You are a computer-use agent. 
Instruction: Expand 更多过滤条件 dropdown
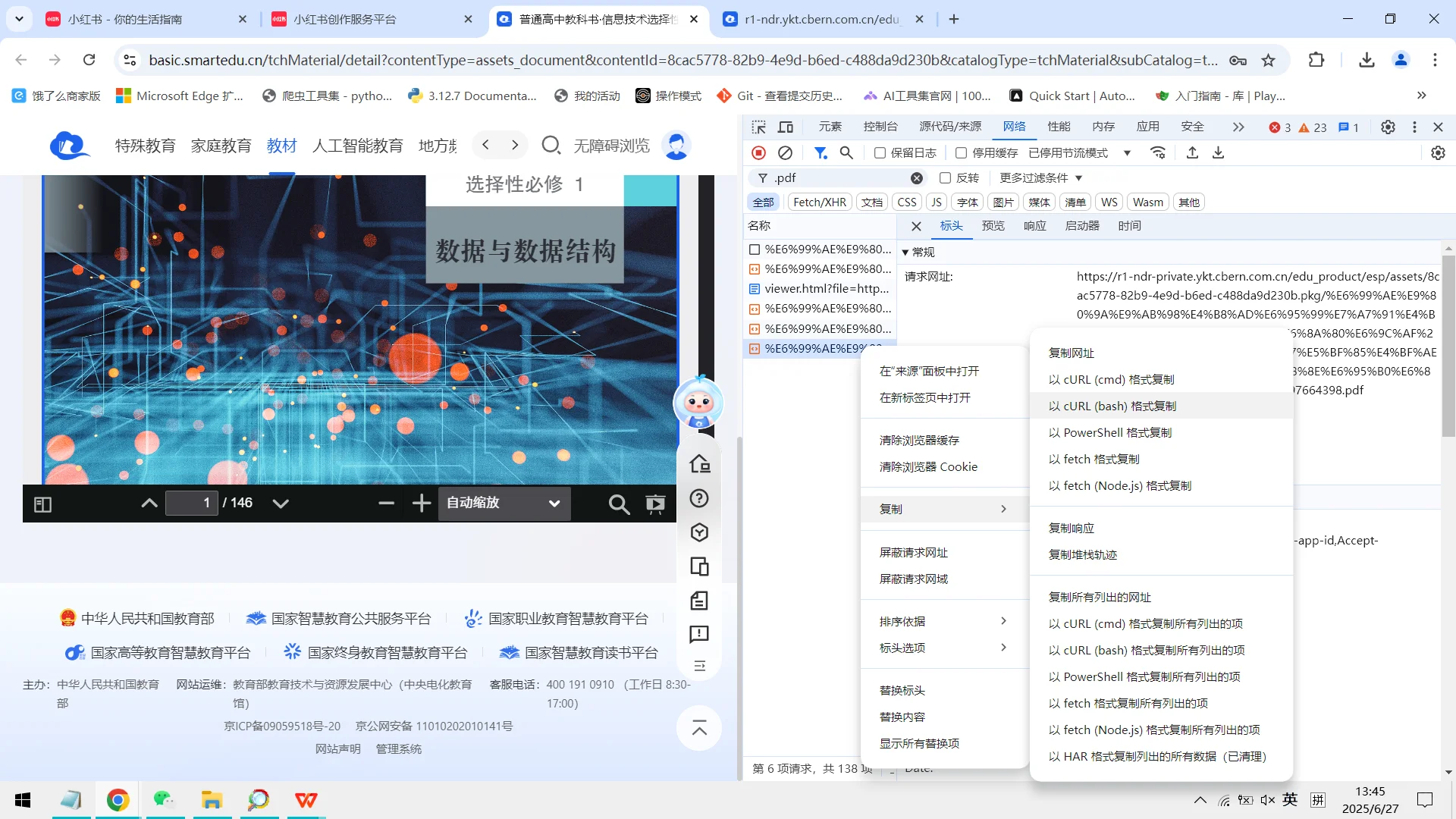click(x=1040, y=178)
